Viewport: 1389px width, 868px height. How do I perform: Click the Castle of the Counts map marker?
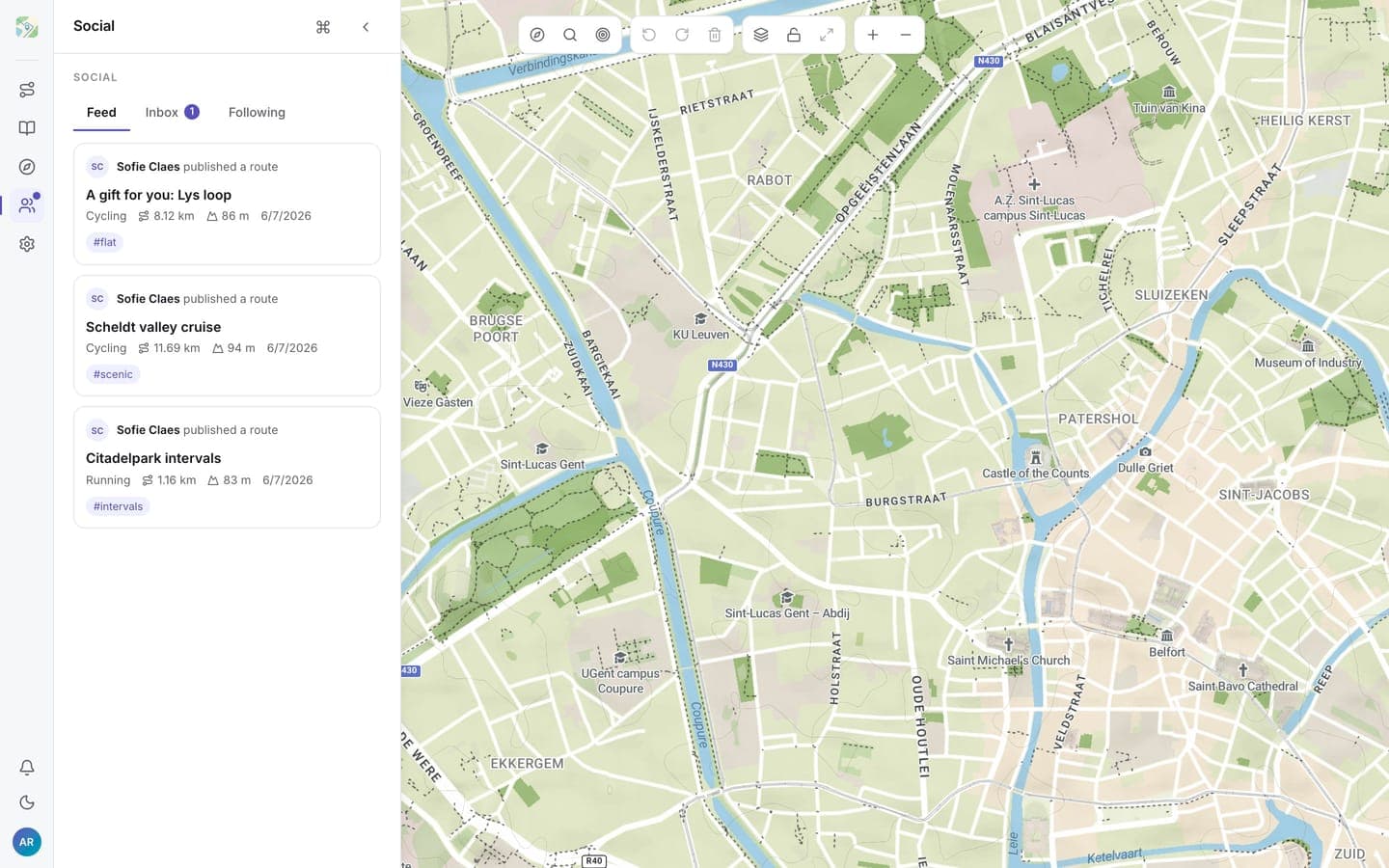pos(1036,457)
